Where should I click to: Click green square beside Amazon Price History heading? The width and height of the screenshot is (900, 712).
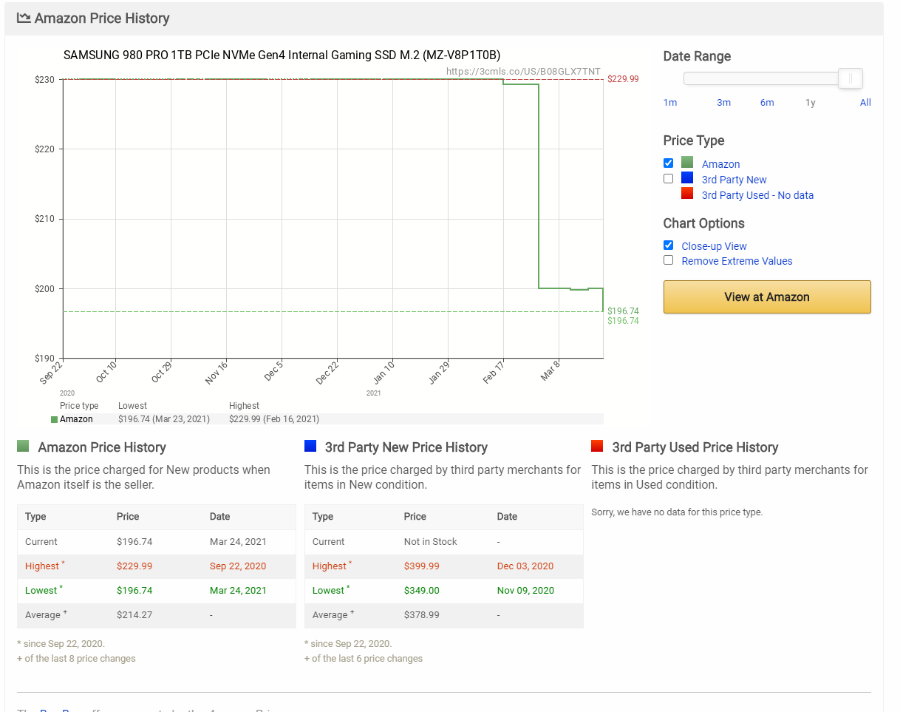pyautogui.click(x=23, y=446)
